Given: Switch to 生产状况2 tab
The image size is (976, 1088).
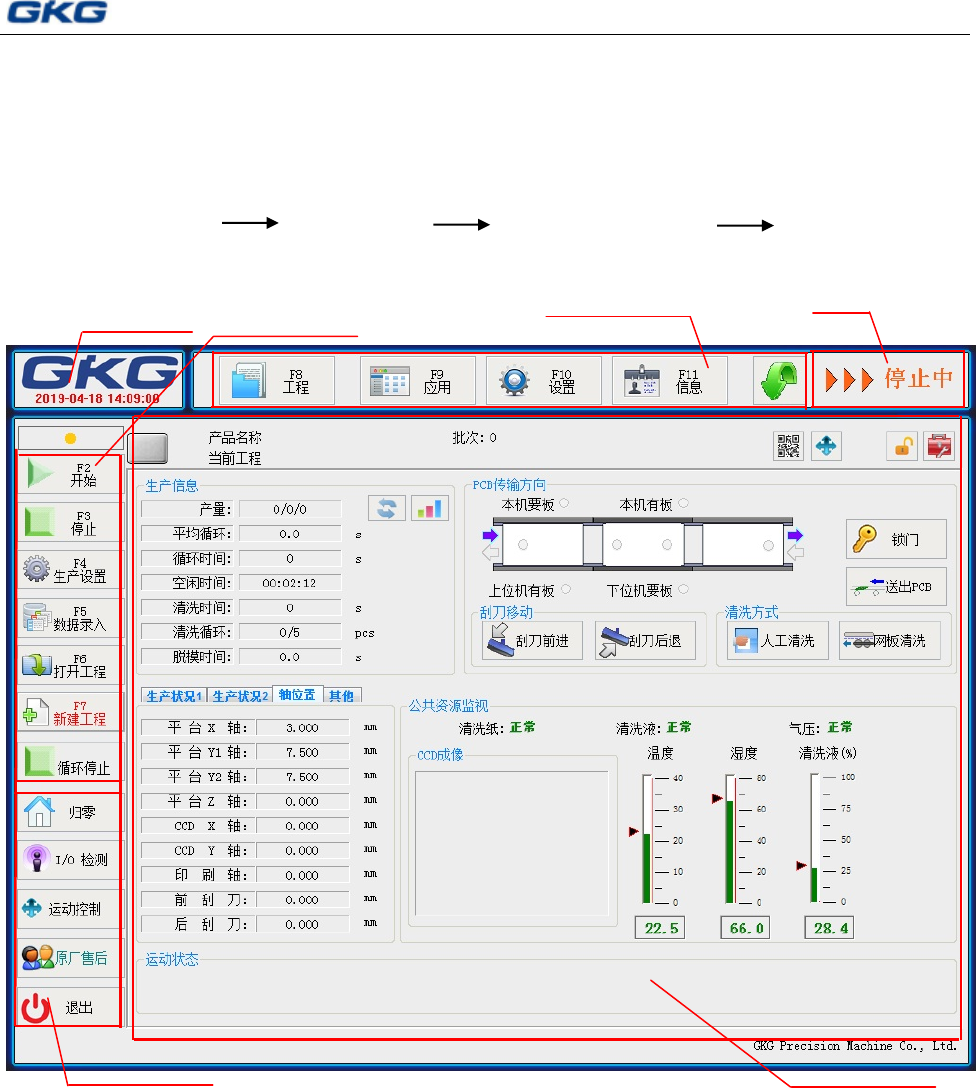Looking at the screenshot, I should point(240,696).
